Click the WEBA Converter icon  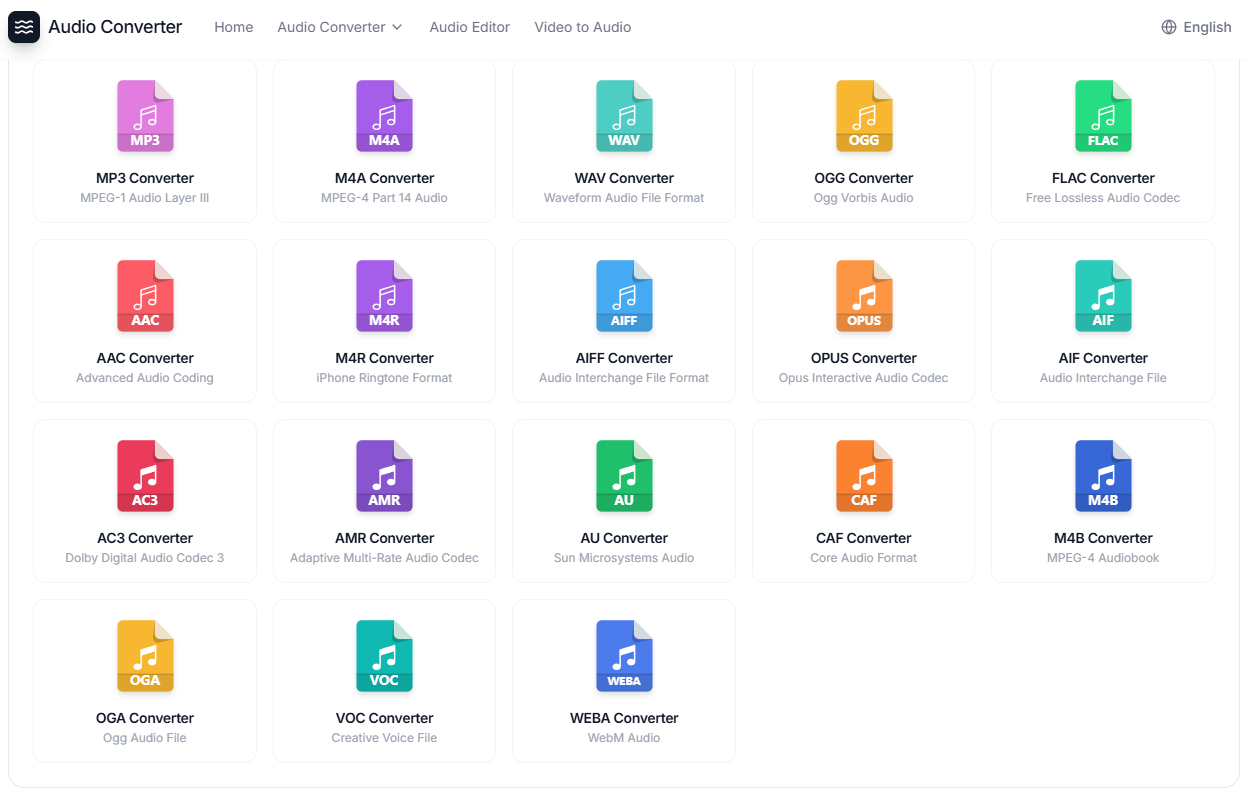[x=624, y=657]
